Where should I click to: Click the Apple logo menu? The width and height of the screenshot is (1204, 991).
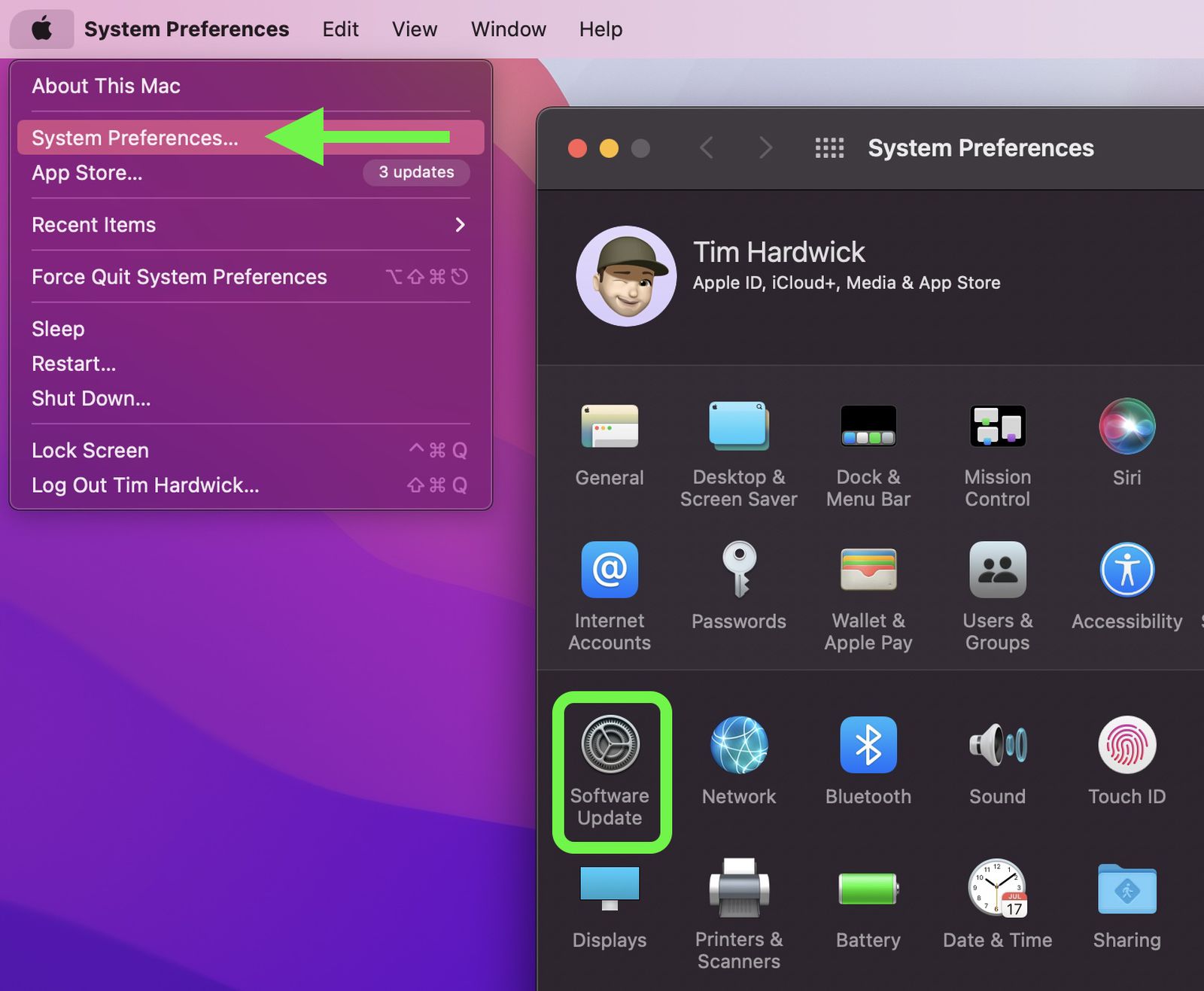[42, 29]
